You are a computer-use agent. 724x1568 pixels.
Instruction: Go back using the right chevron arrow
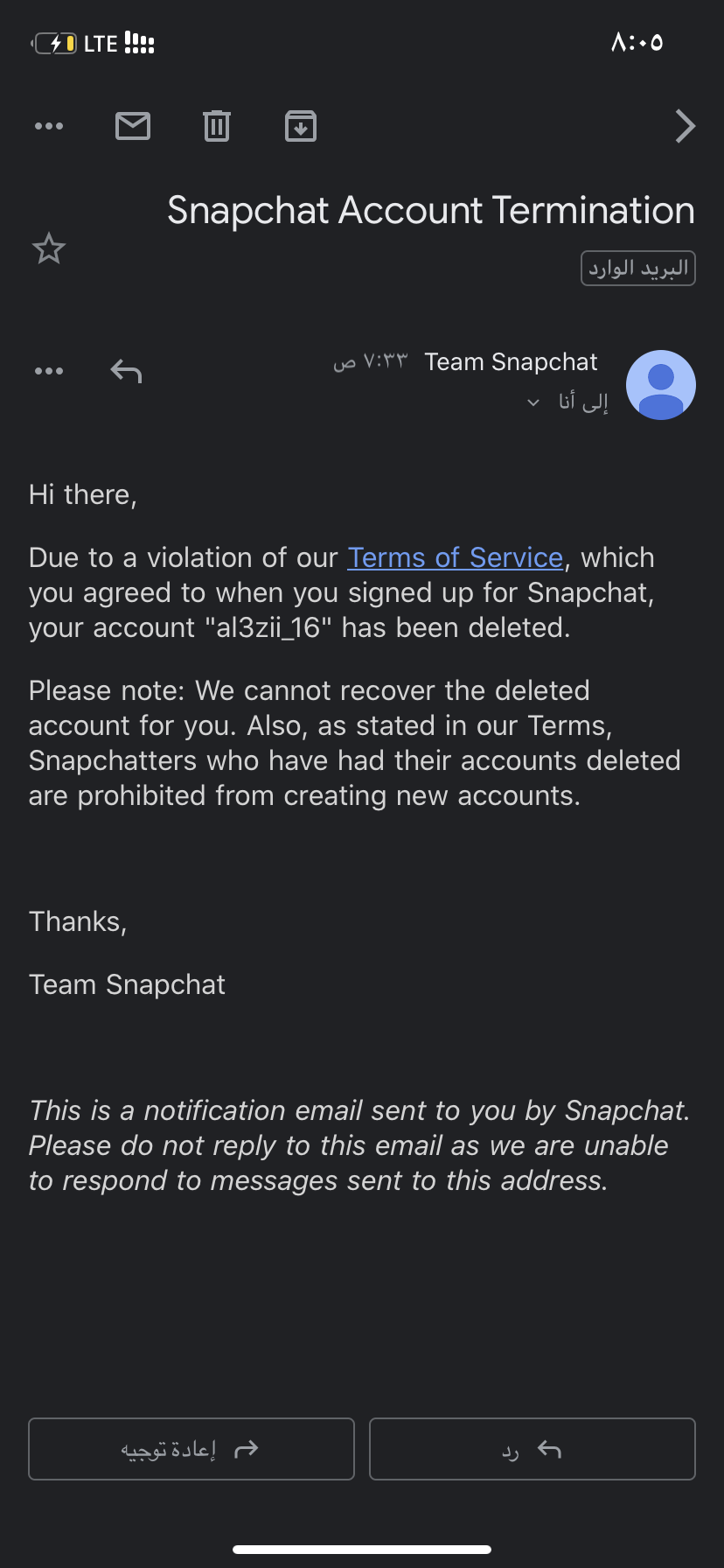[686, 126]
